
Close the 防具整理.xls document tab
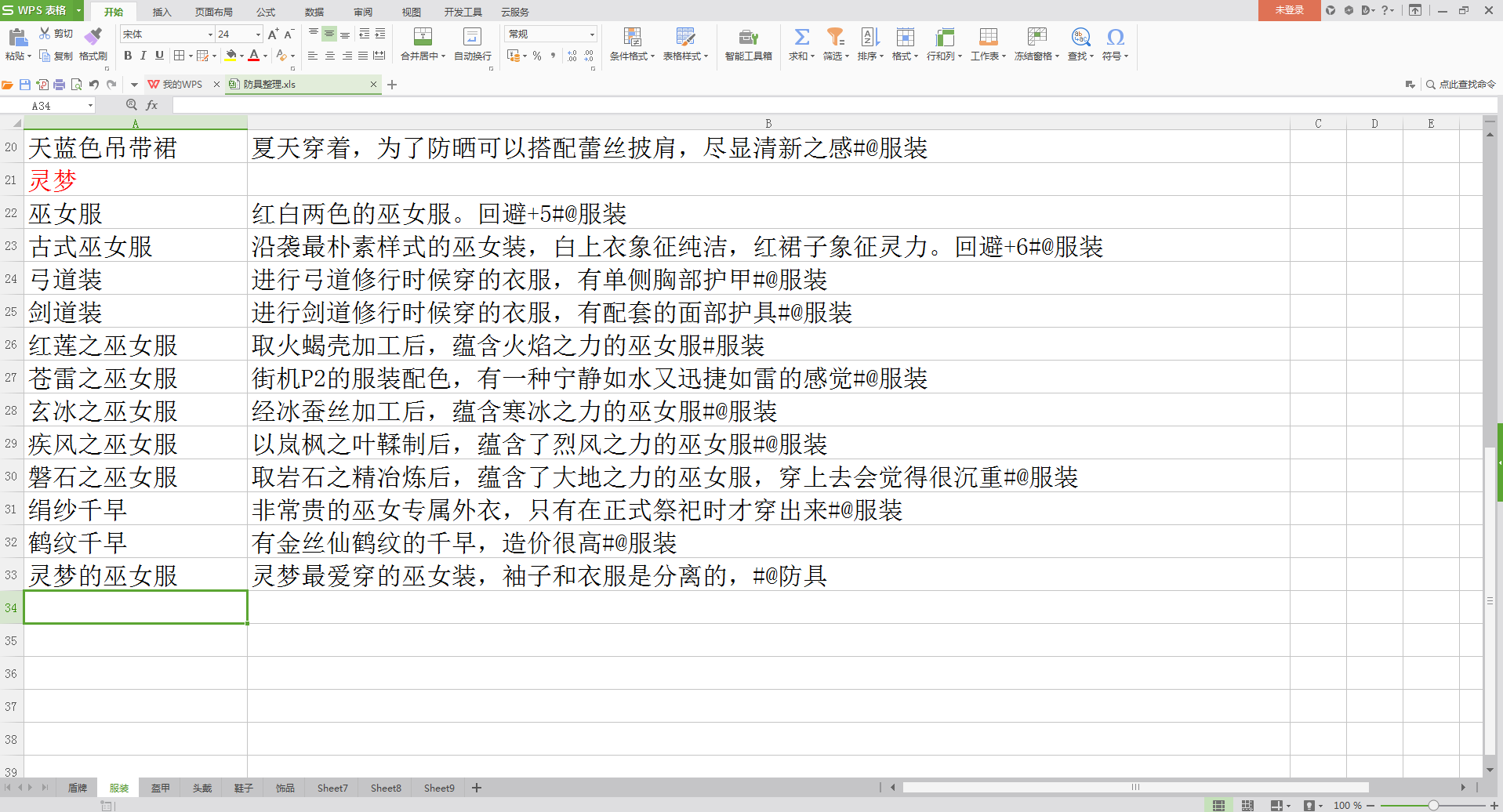tap(373, 85)
